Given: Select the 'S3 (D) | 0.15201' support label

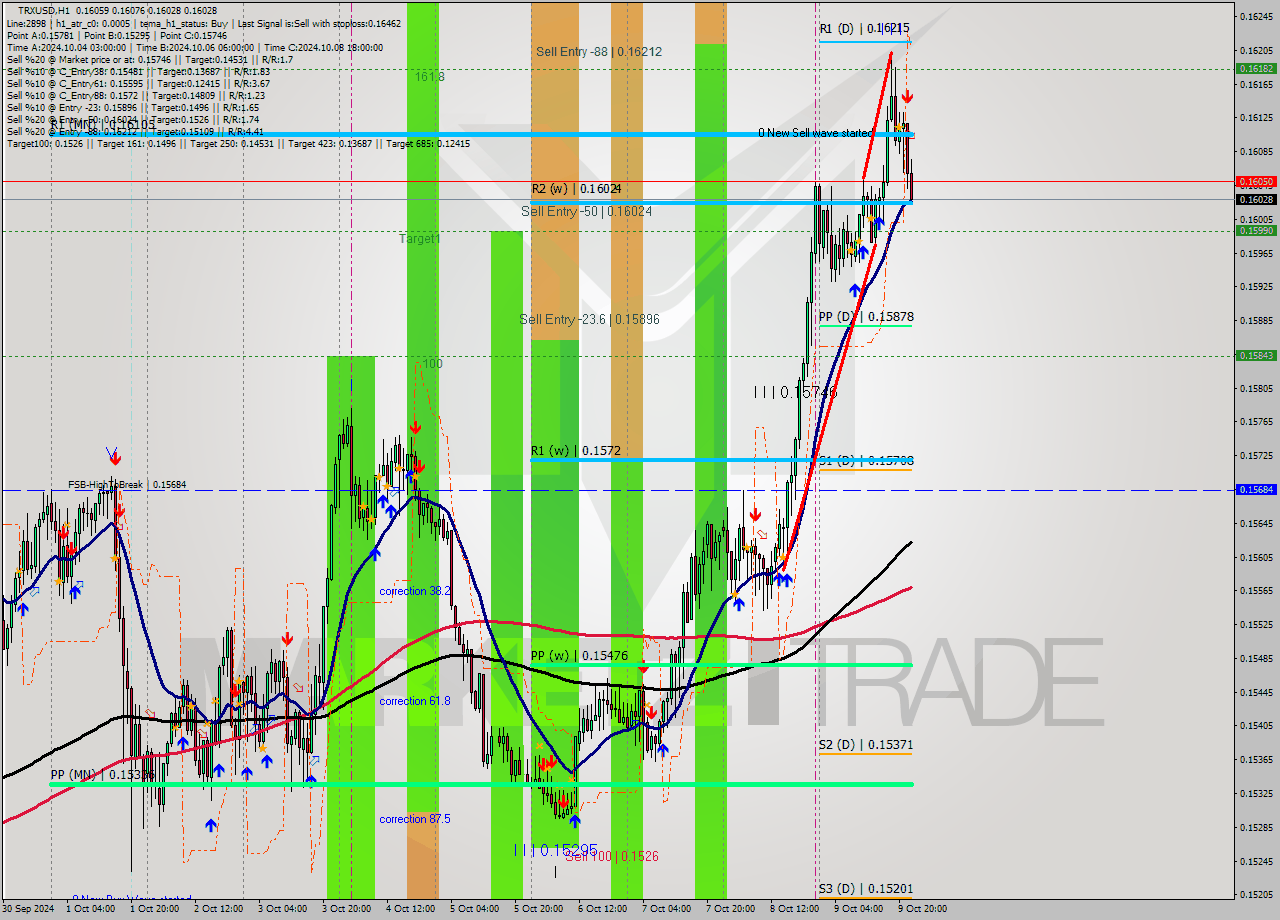Looking at the screenshot, I should tap(865, 889).
